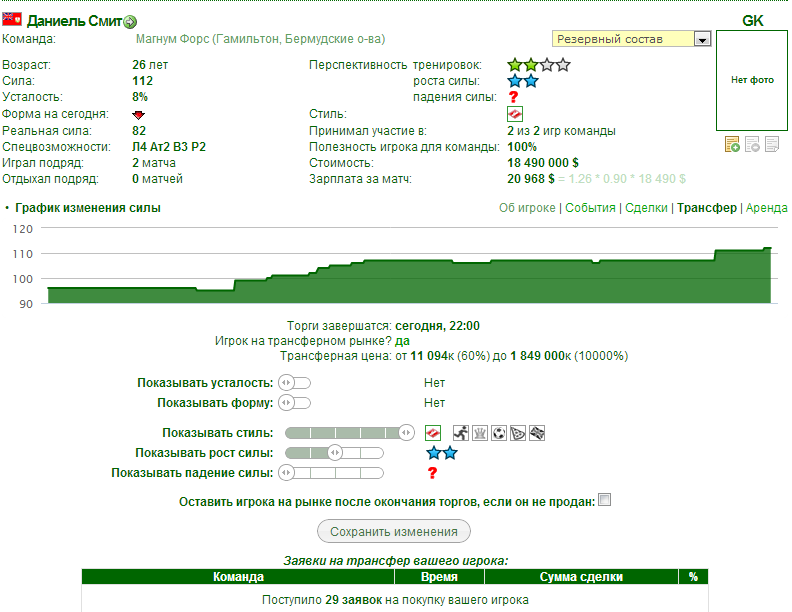Select the soccer ball style icon
Image resolution: width=792 pixels, height=612 pixels.
(499, 433)
